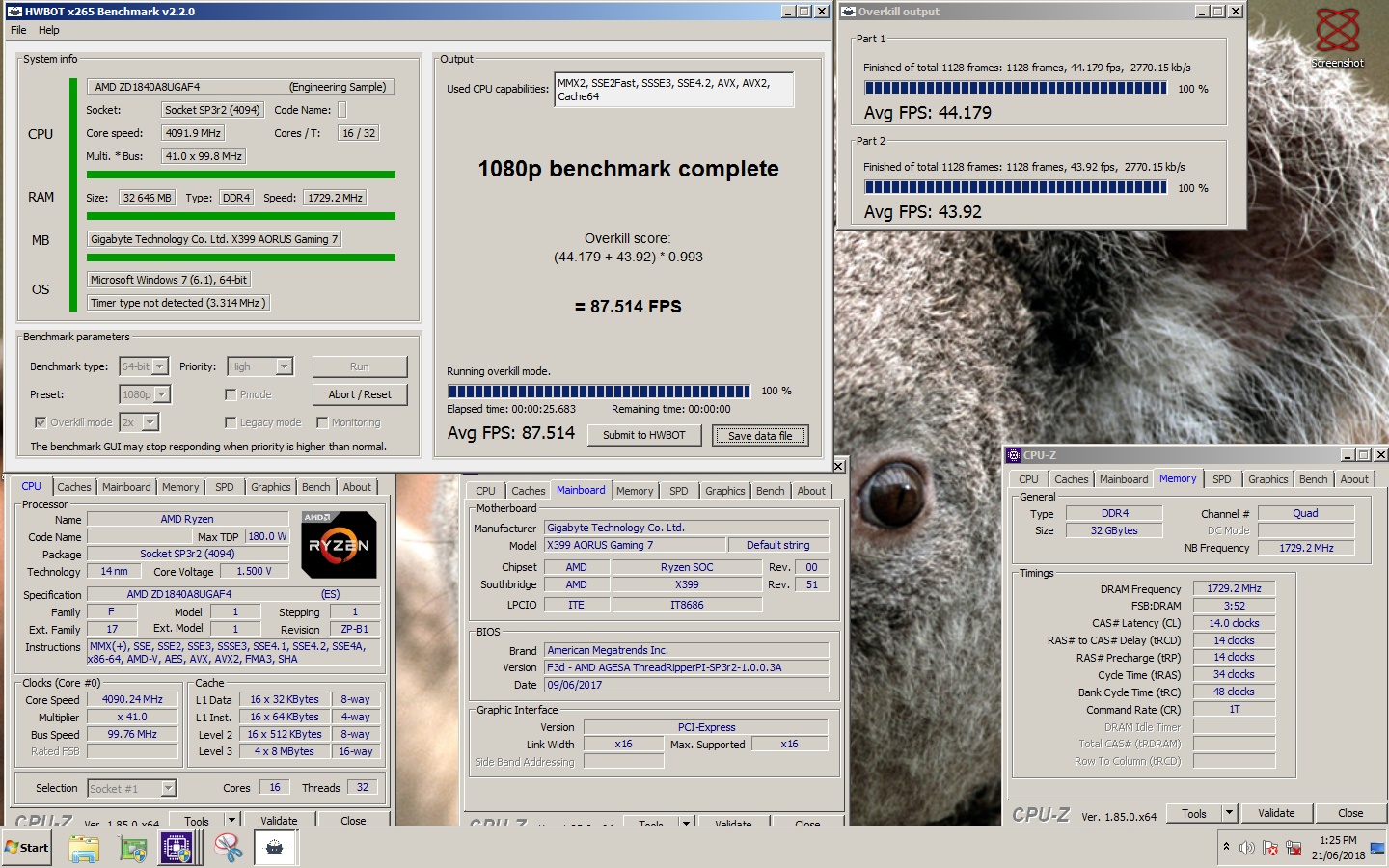Click the CPU-Z Memory window title bar icon
The image size is (1389, 868).
coord(1014,455)
